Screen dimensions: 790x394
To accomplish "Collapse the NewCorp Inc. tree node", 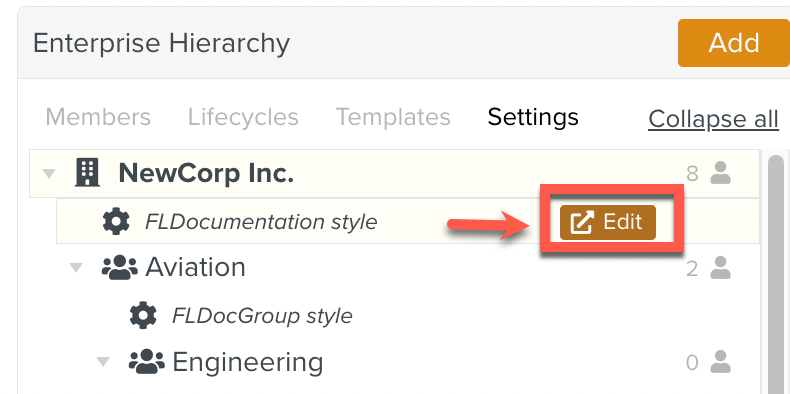I will coord(49,174).
